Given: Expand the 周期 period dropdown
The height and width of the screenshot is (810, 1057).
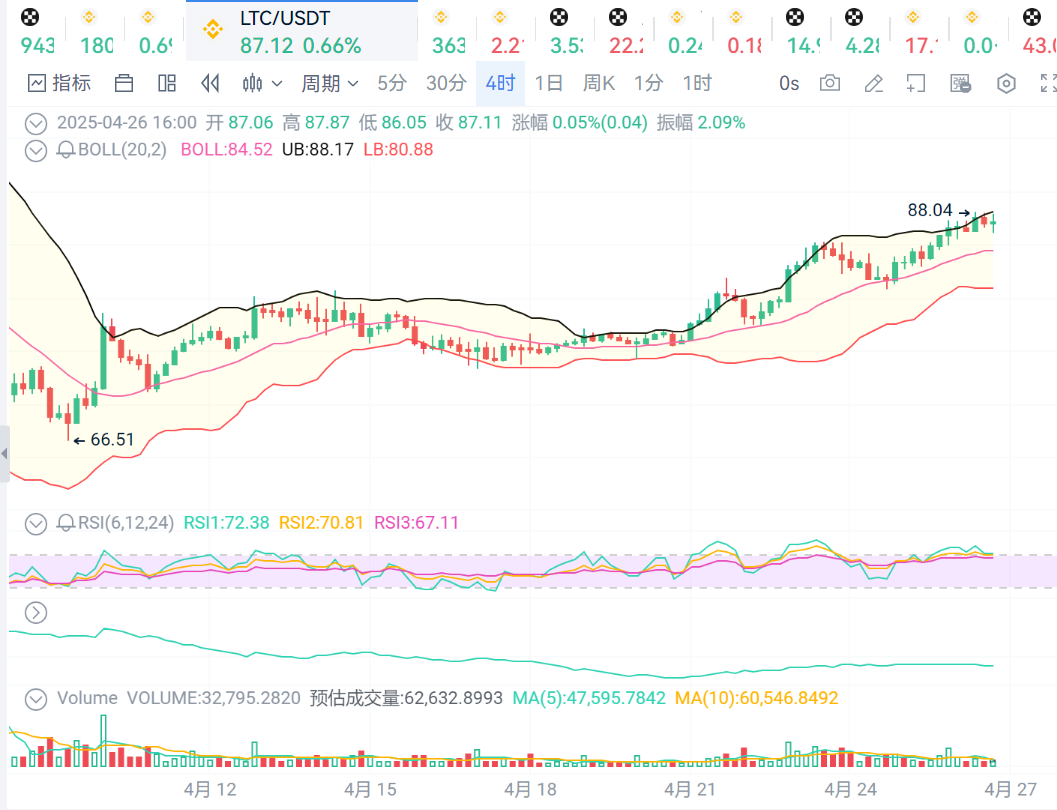Looking at the screenshot, I should pyautogui.click(x=331, y=83).
